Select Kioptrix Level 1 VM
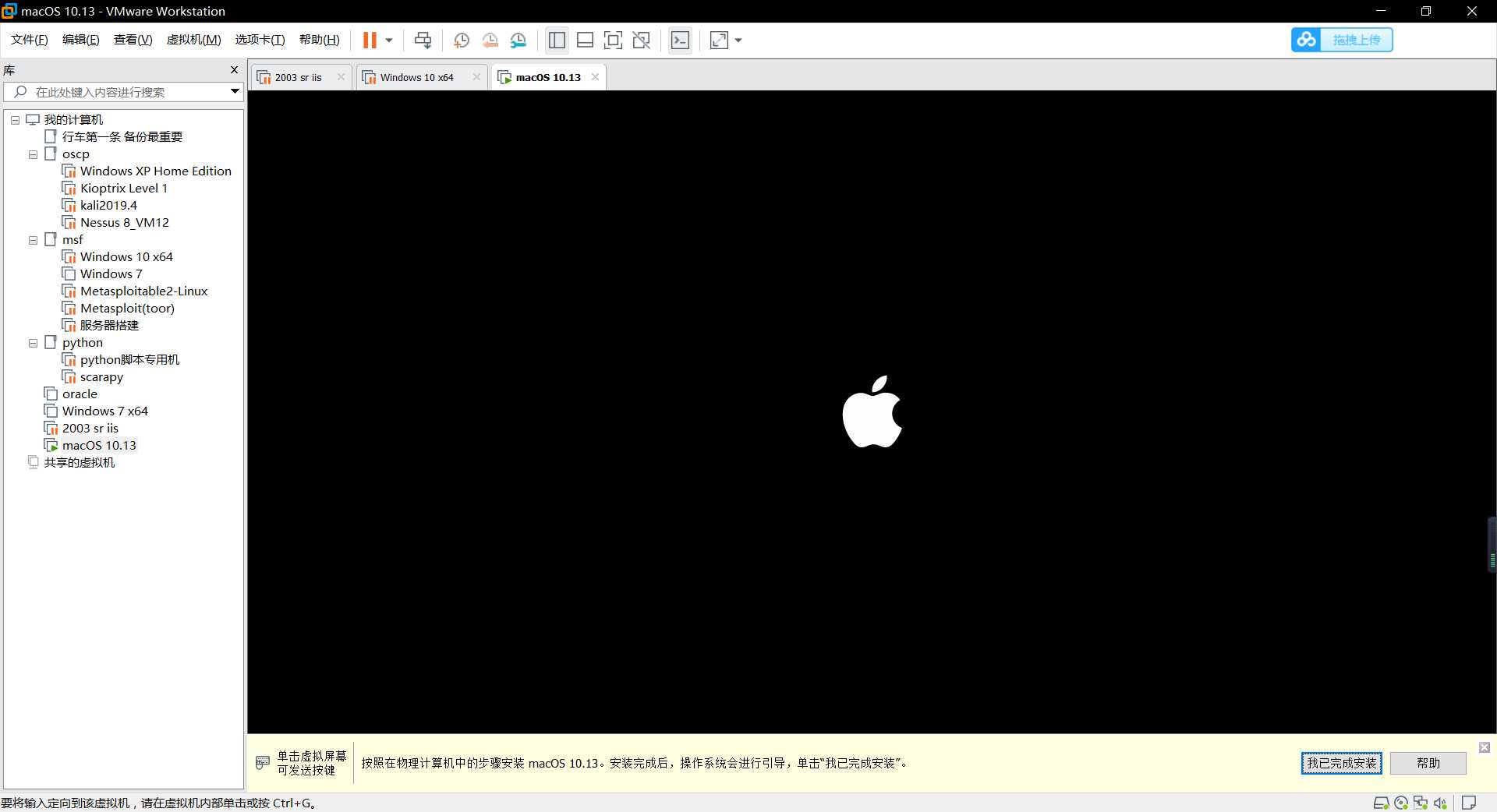 pos(123,188)
